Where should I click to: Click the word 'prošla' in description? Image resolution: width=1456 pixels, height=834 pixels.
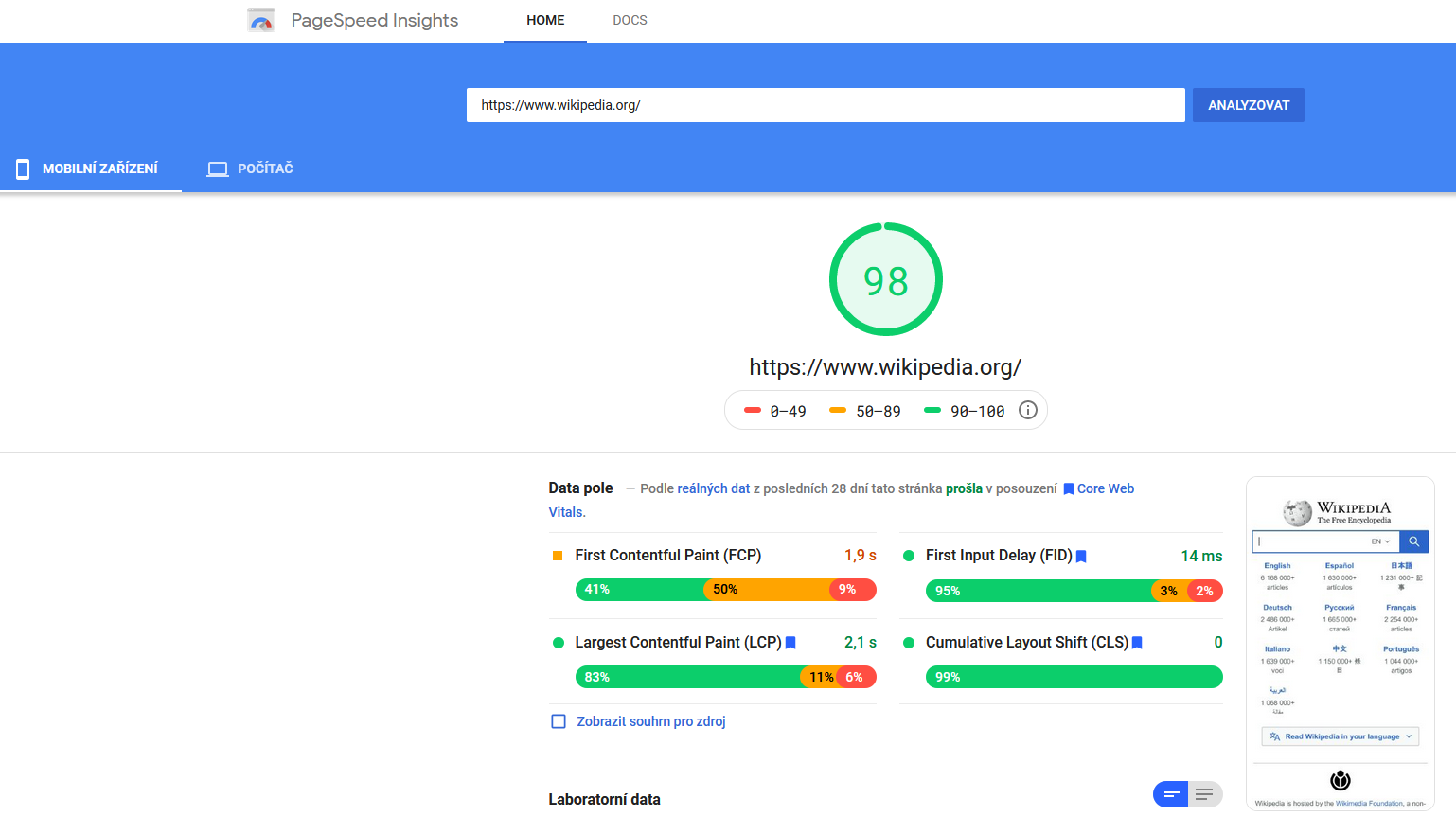(x=964, y=488)
